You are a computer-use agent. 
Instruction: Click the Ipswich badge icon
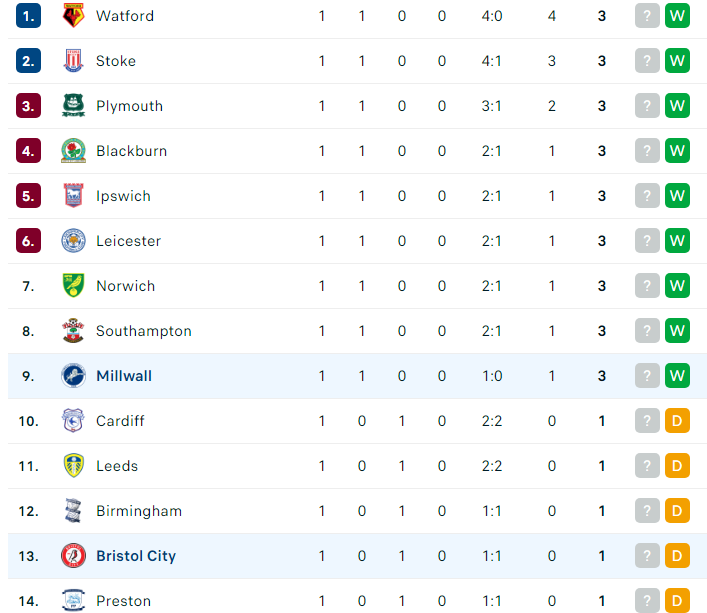click(73, 196)
